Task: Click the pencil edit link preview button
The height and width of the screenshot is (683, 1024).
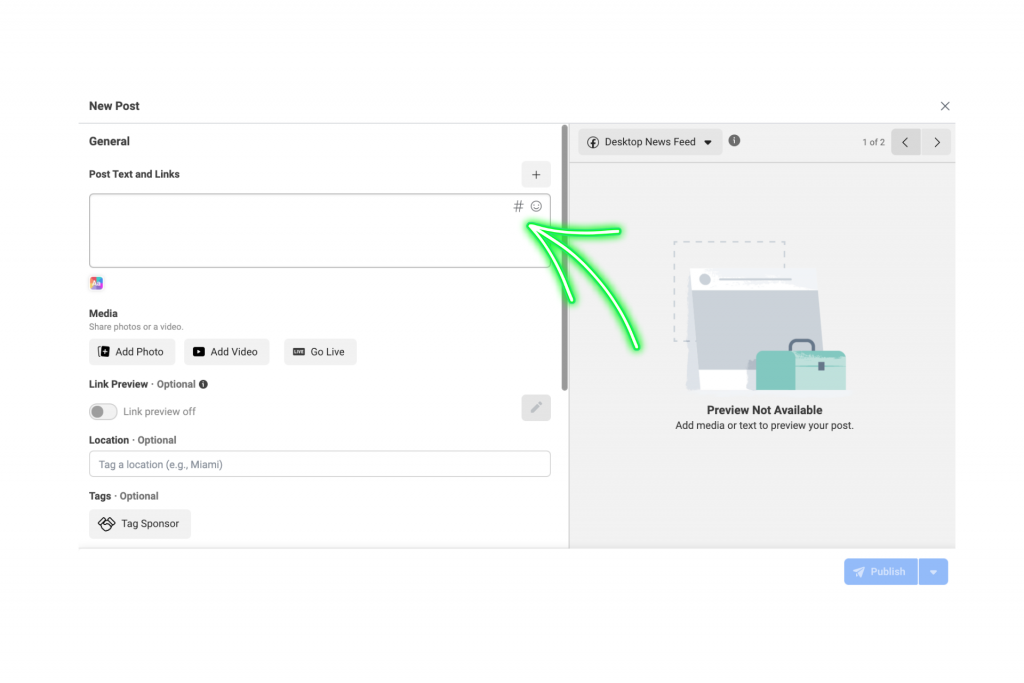Action: pos(536,408)
